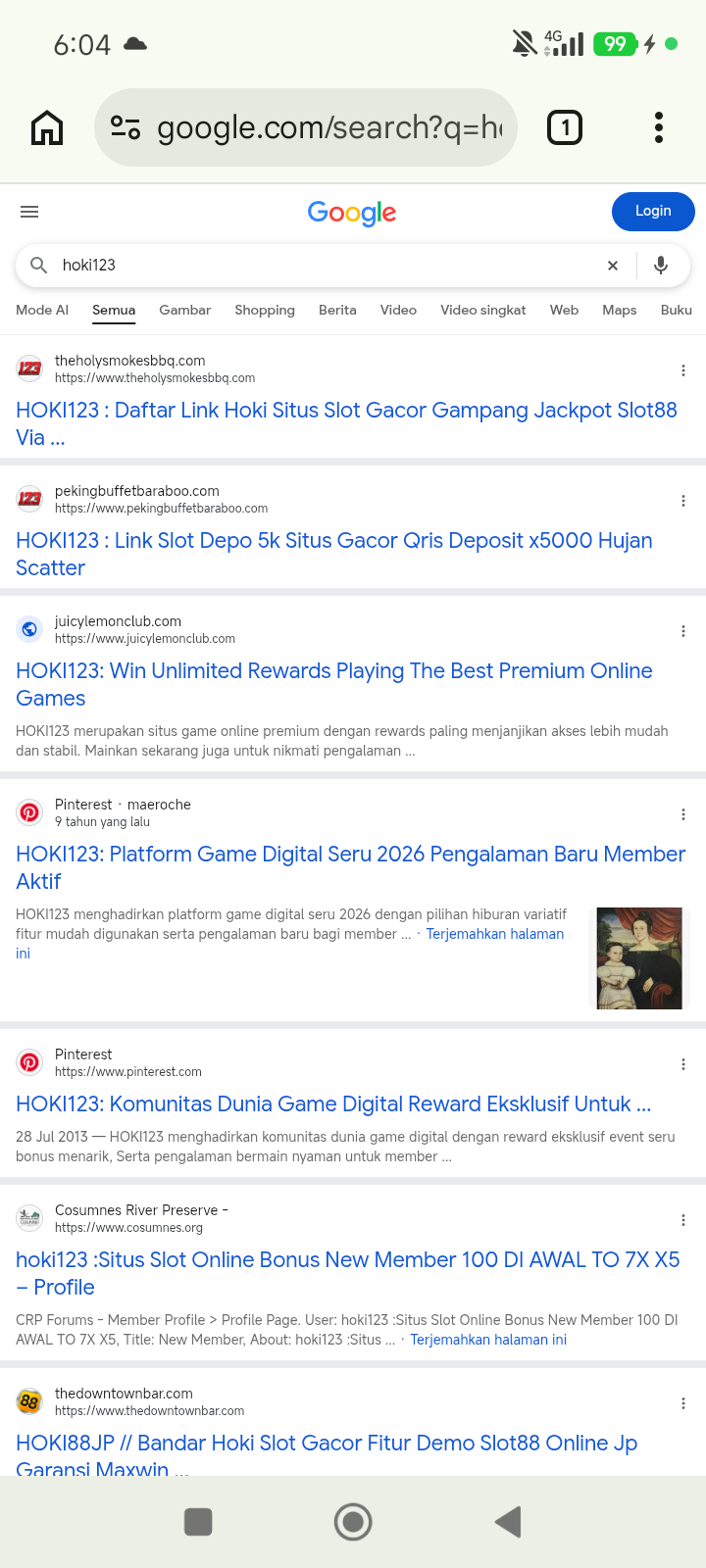
Task: Tap thedowntownbar.com 88 favicon
Action: click(x=29, y=1401)
